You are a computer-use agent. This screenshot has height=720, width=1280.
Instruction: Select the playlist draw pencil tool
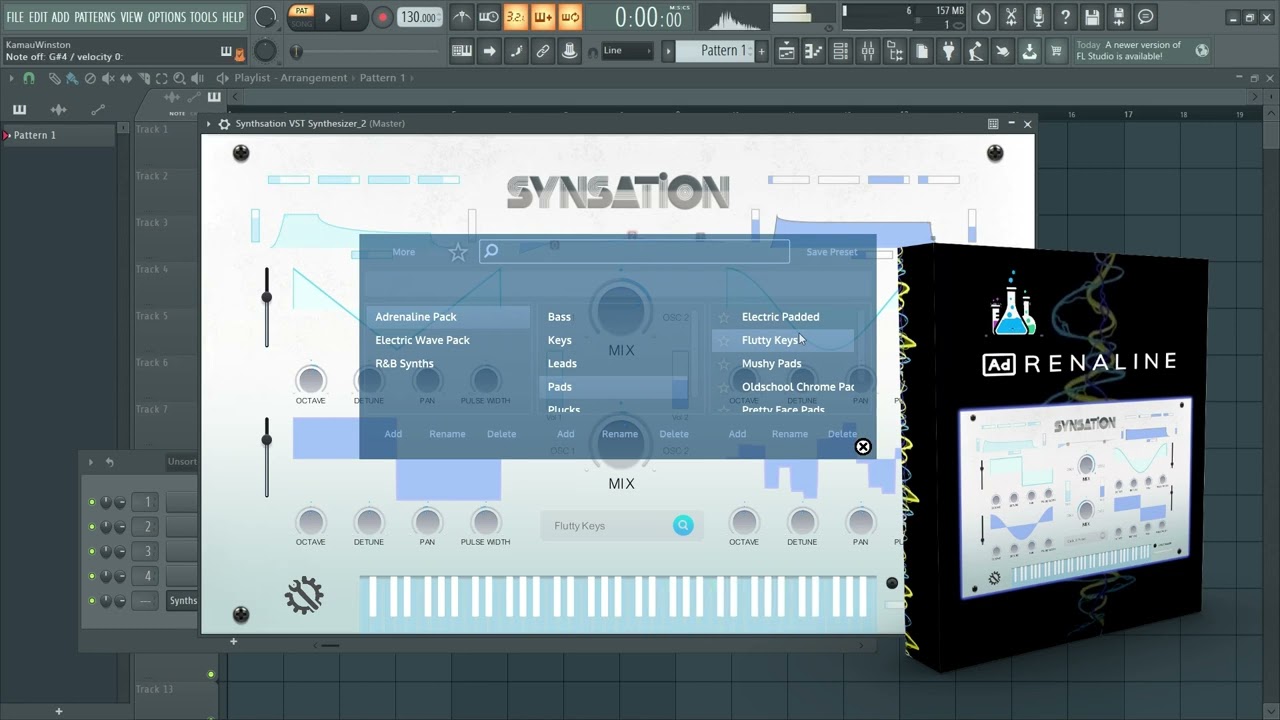coord(55,78)
